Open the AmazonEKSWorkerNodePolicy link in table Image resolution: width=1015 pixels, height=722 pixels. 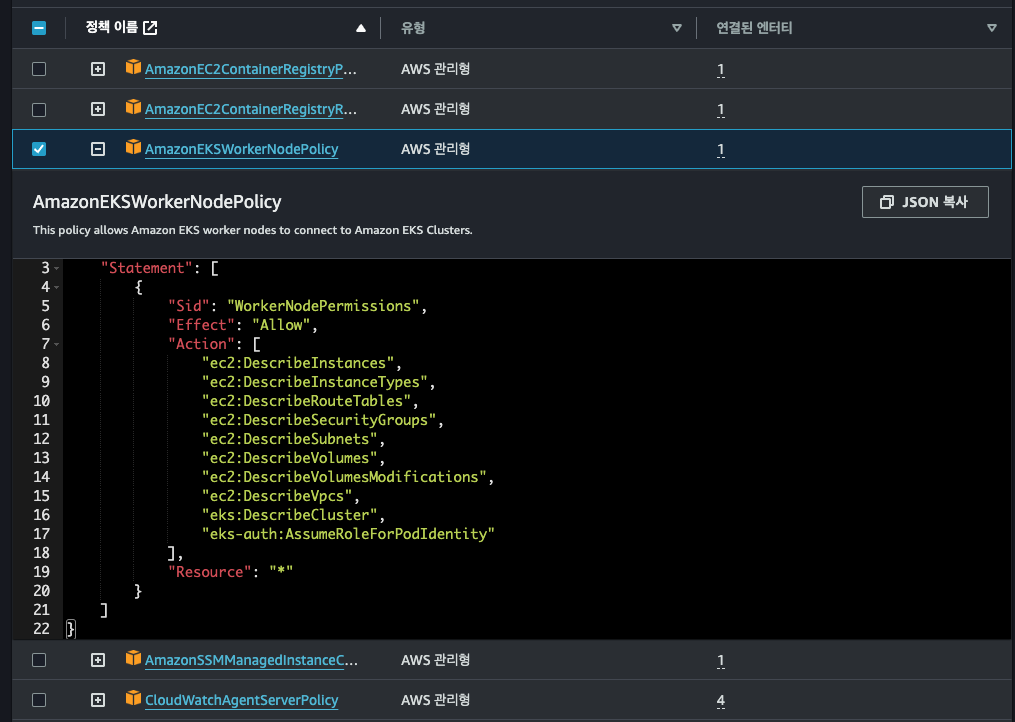(x=241, y=149)
